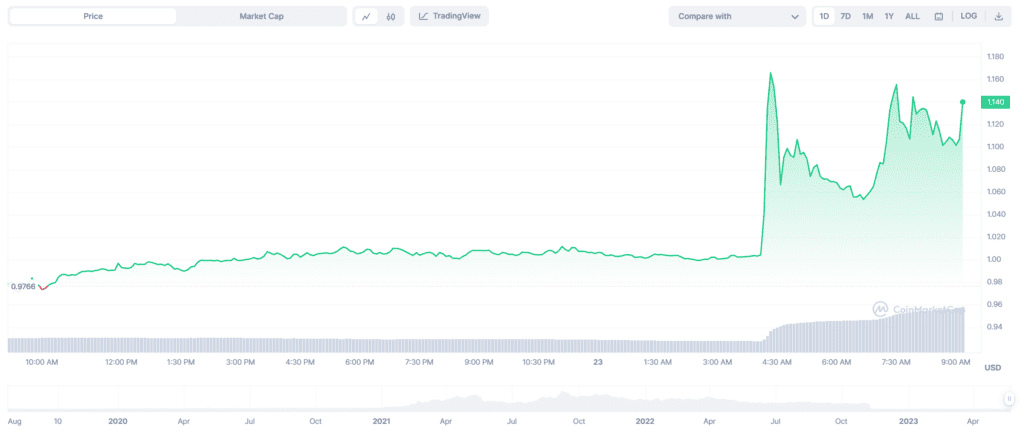Click 2022 on the bottom timeline navigator
Screen dimensions: 1024x438
tap(643, 421)
